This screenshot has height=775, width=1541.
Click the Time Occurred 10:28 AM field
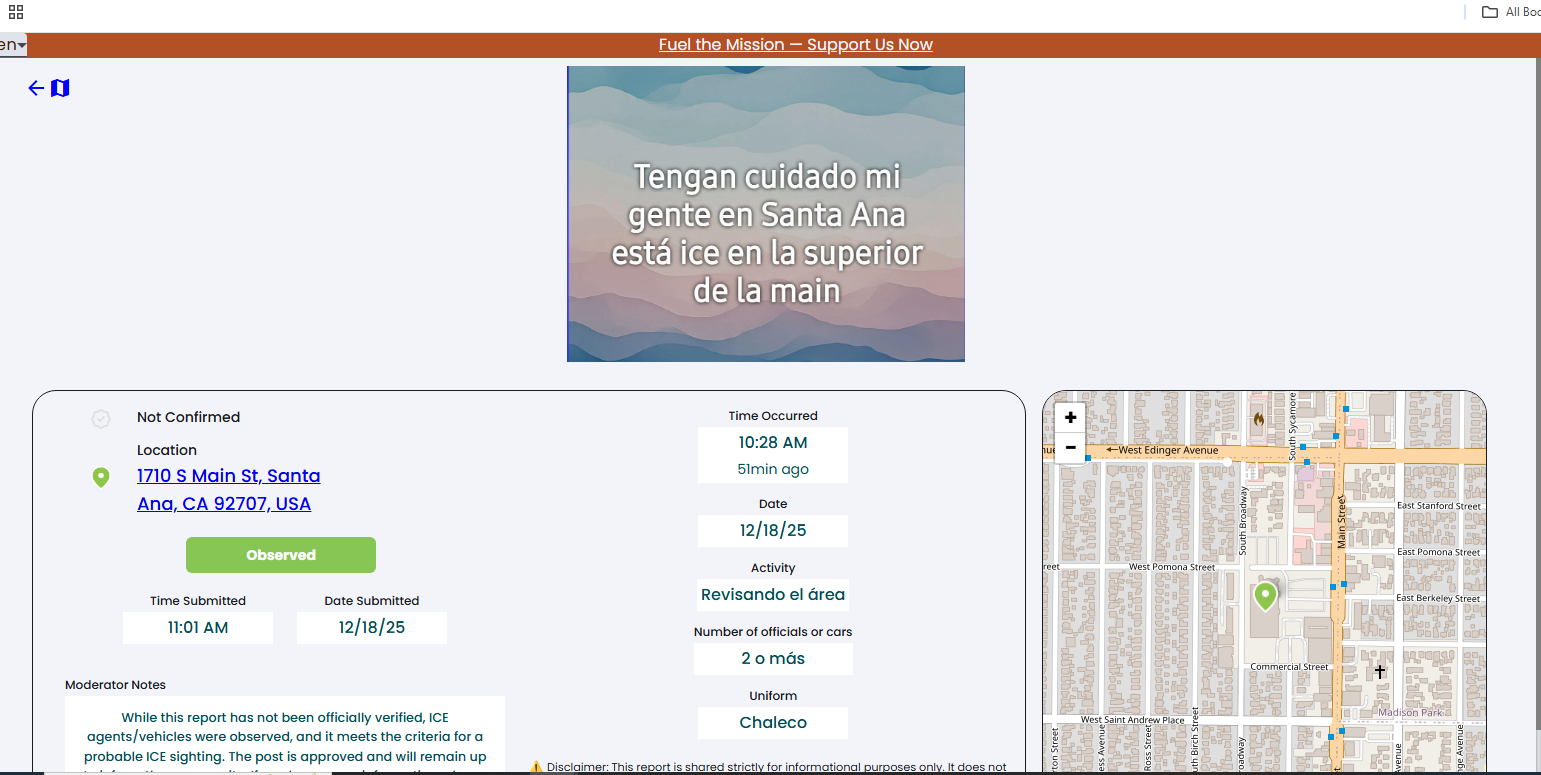pos(773,443)
